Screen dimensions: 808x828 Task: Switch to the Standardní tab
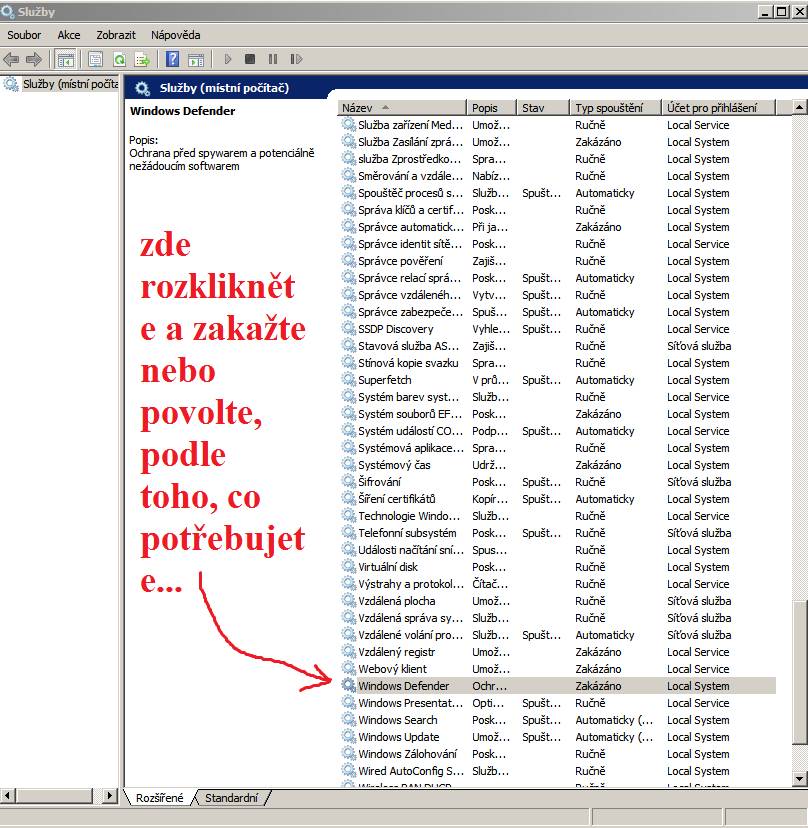point(231,797)
